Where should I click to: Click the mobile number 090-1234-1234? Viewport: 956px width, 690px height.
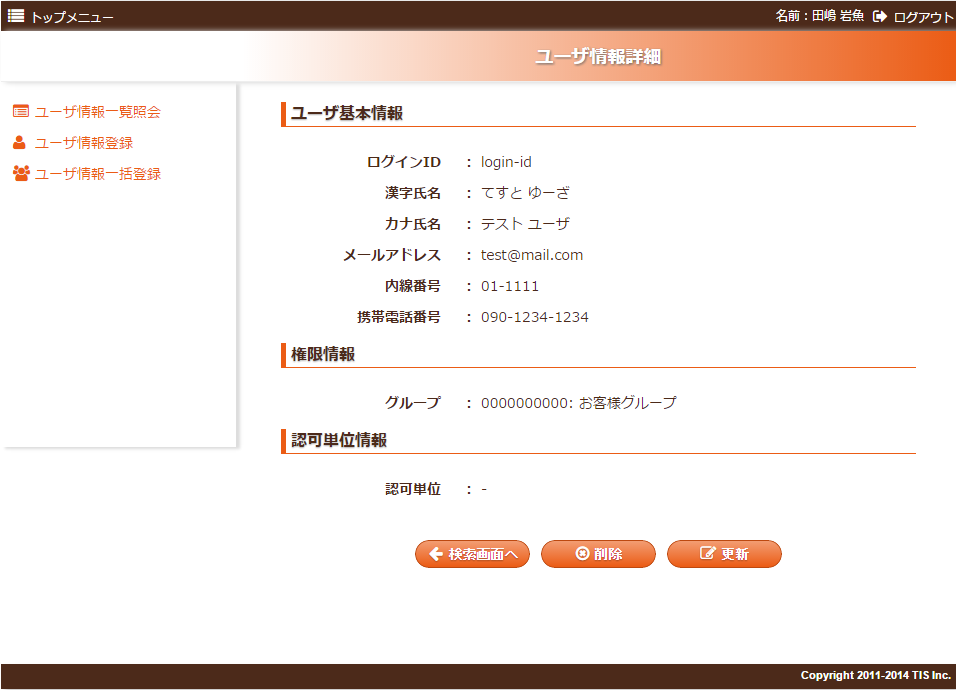tap(535, 317)
